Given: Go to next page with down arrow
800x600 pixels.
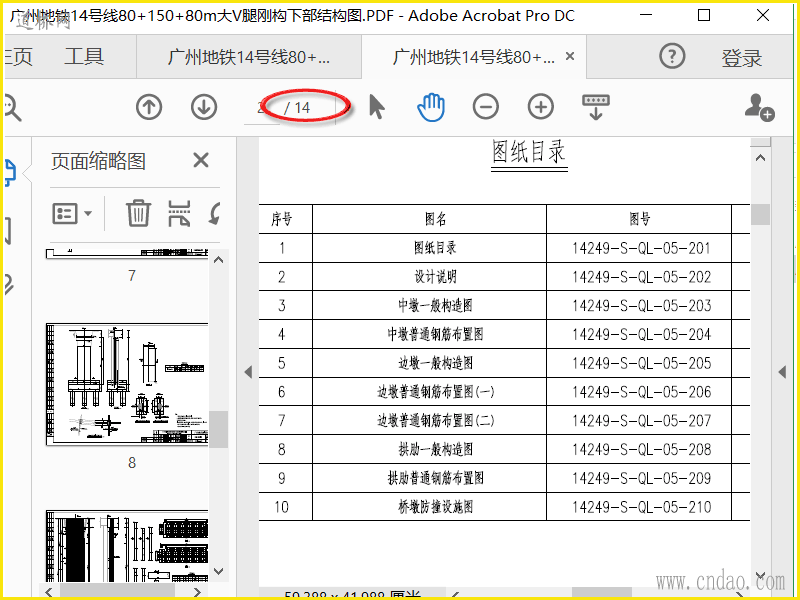Looking at the screenshot, I should [204, 108].
